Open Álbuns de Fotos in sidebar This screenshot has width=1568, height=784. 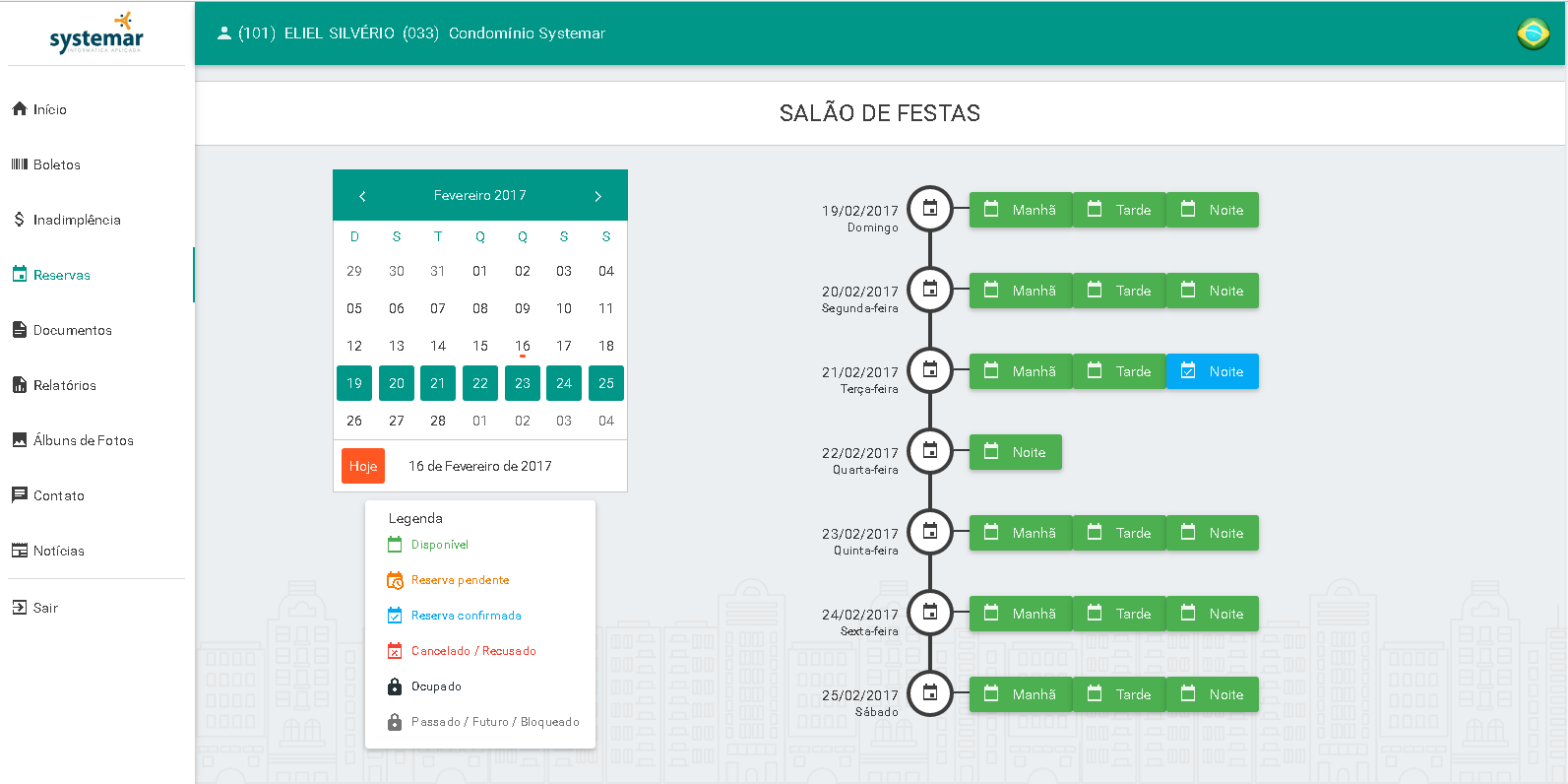[x=83, y=440]
